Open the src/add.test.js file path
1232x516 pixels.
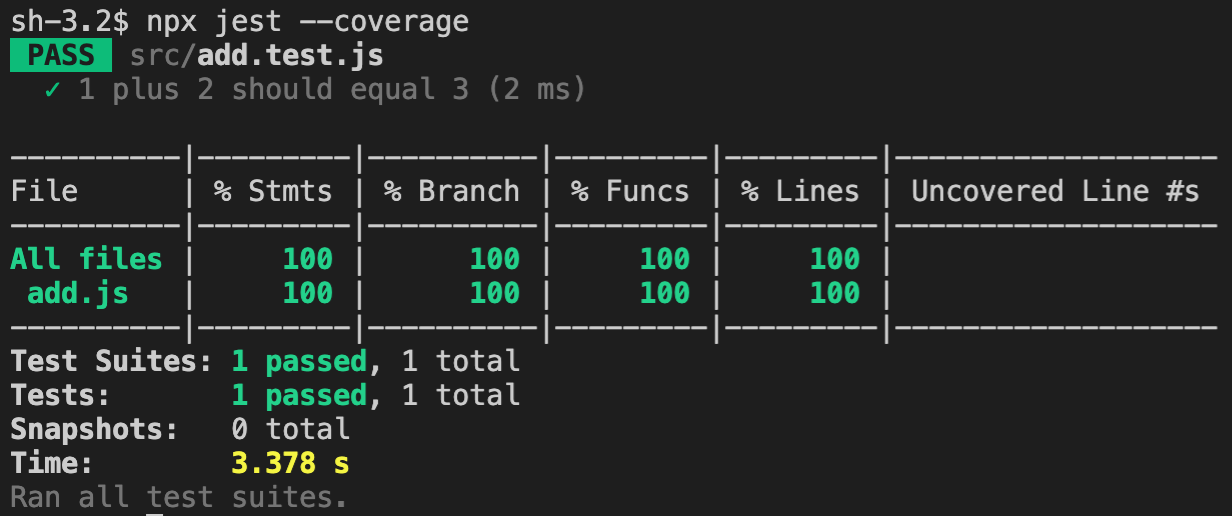[256, 56]
